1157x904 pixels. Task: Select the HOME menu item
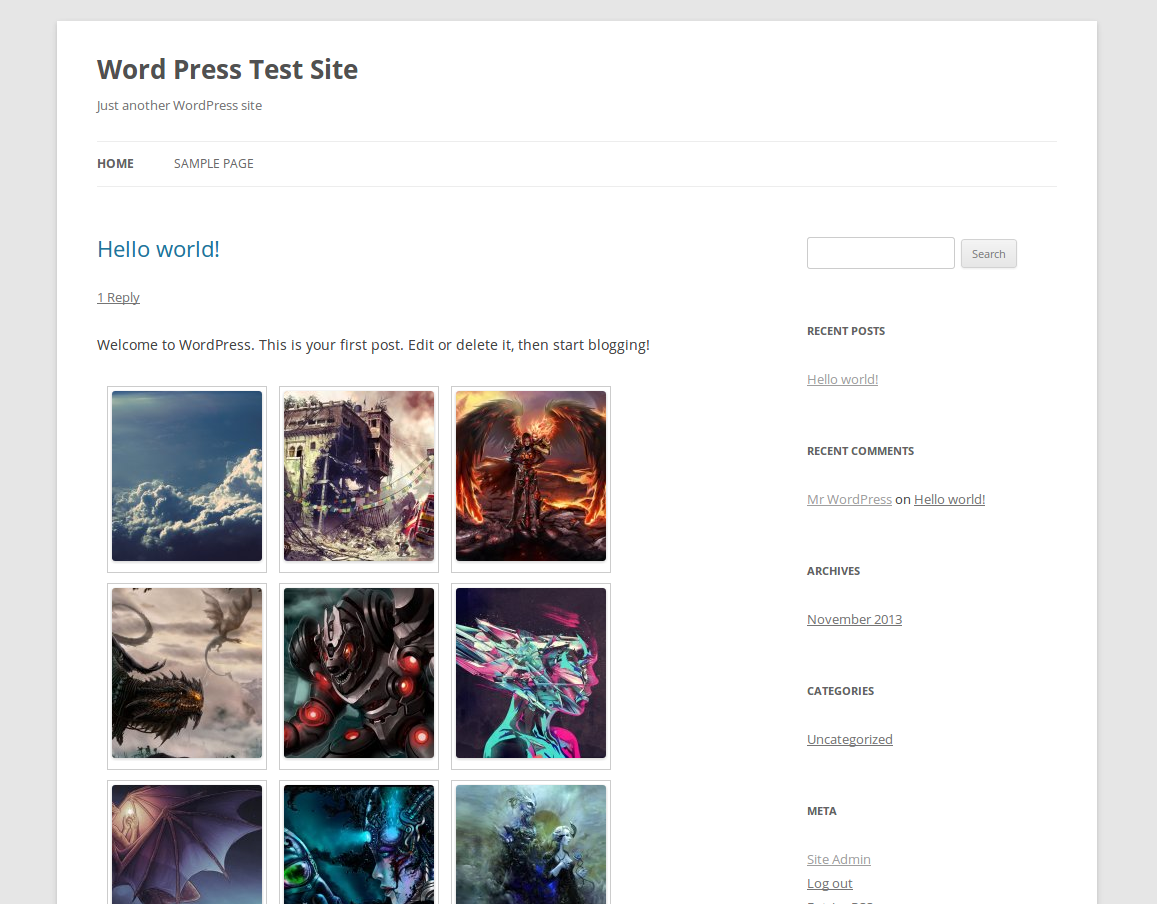(x=115, y=164)
